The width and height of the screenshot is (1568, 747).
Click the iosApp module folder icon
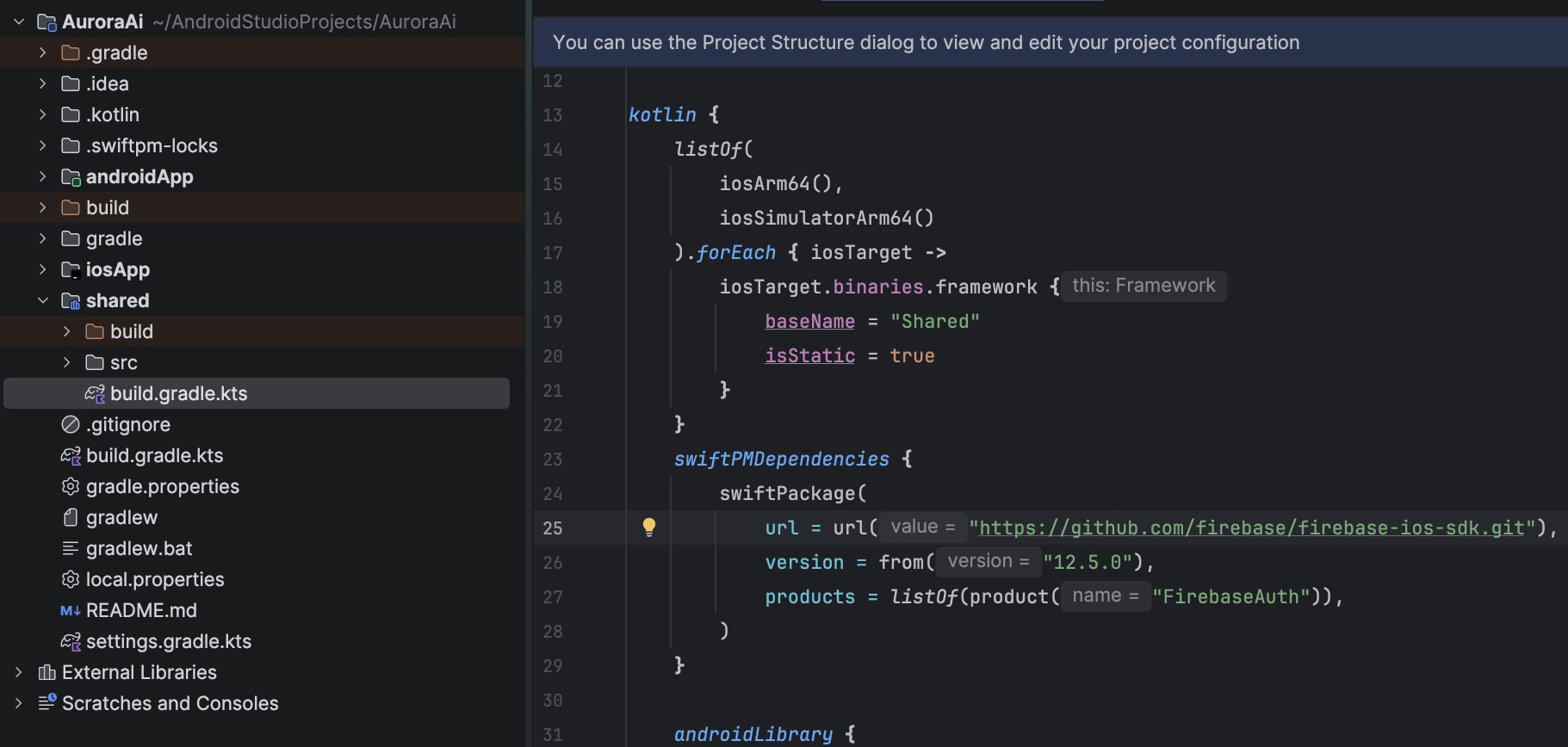(71, 270)
